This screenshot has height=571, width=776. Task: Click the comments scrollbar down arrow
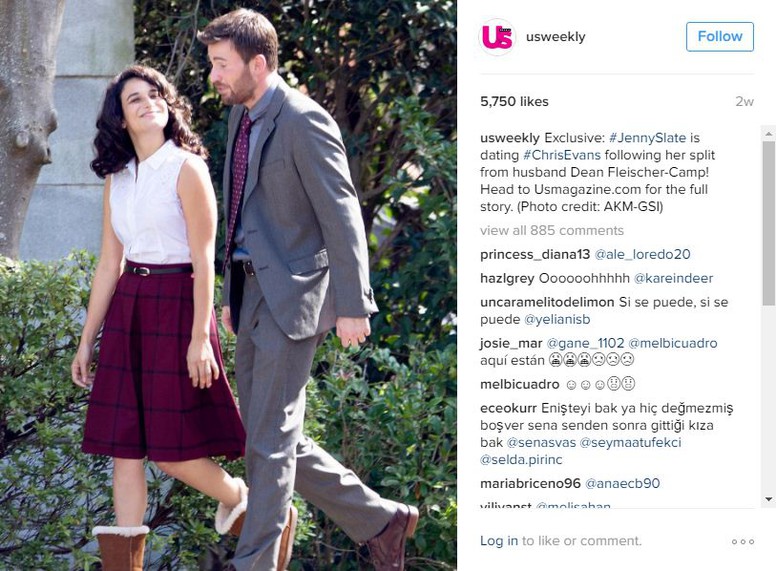[x=769, y=499]
